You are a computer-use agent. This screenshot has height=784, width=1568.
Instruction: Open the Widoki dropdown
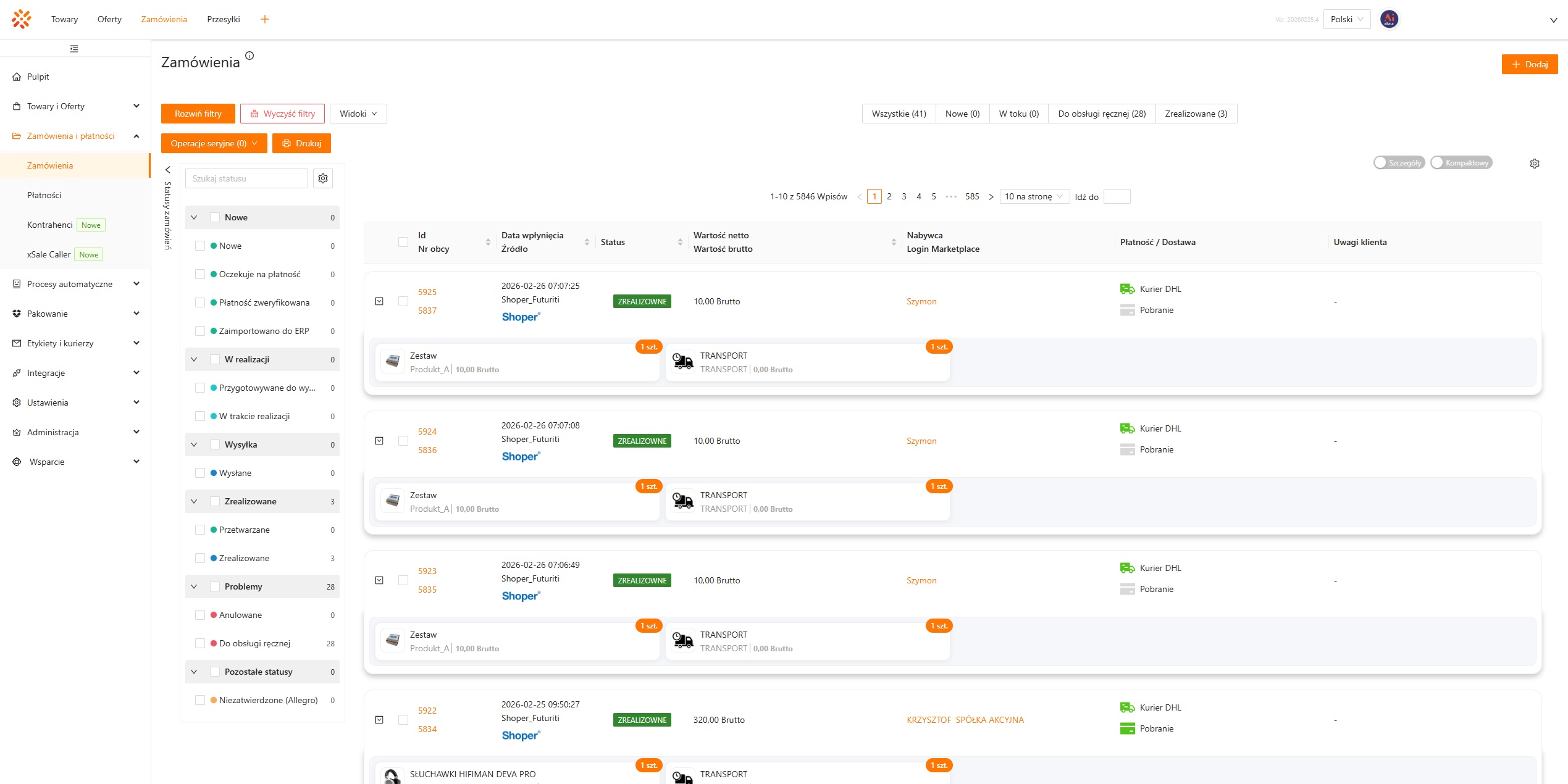tap(358, 114)
